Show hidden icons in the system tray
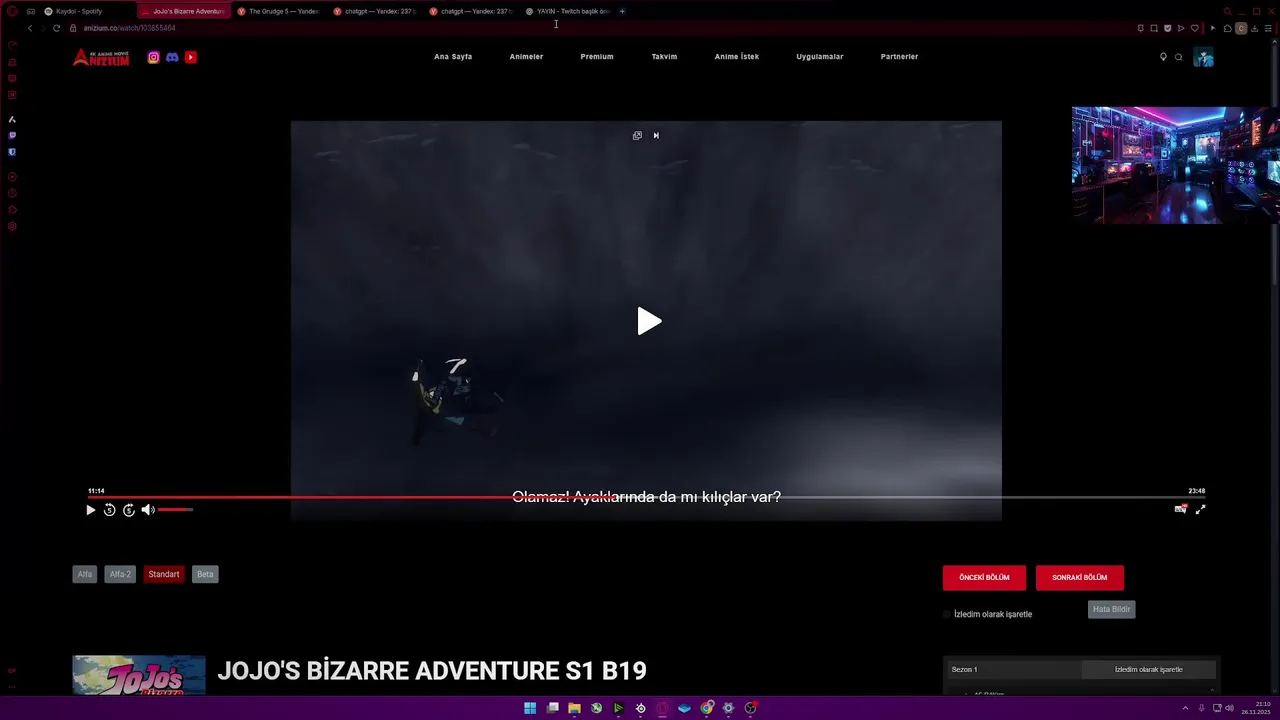 click(x=1185, y=708)
